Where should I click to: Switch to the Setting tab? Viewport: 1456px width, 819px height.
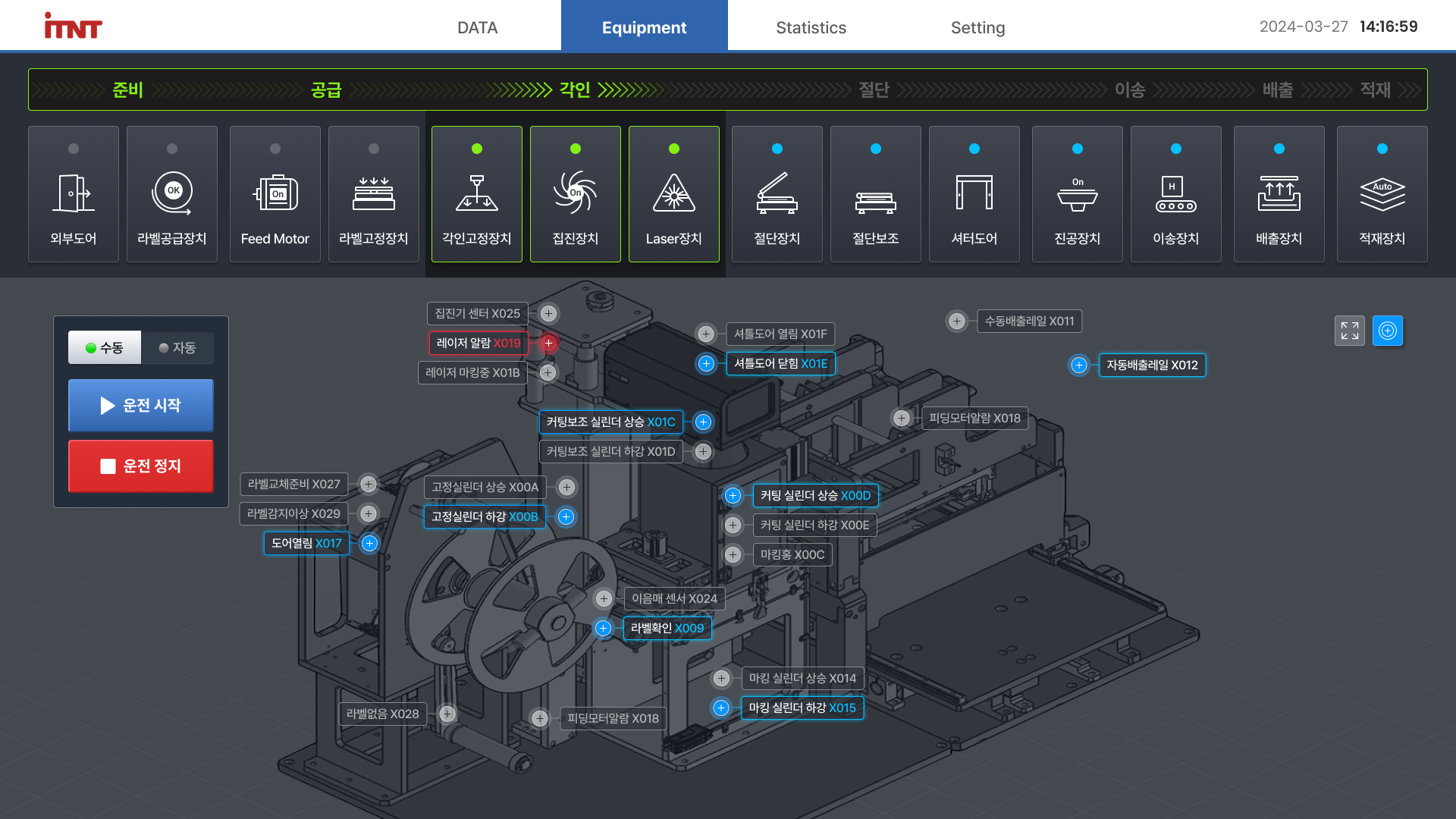coord(977,27)
